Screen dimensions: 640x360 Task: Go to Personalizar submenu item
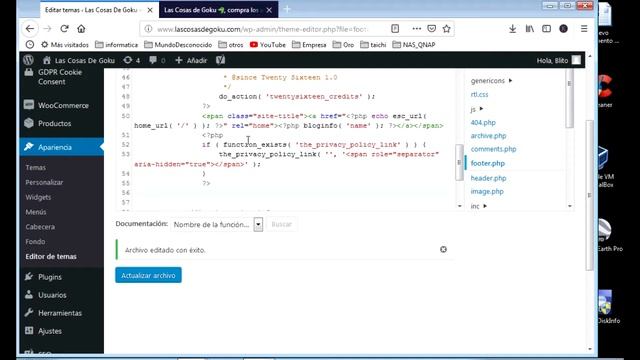[x=44, y=182]
